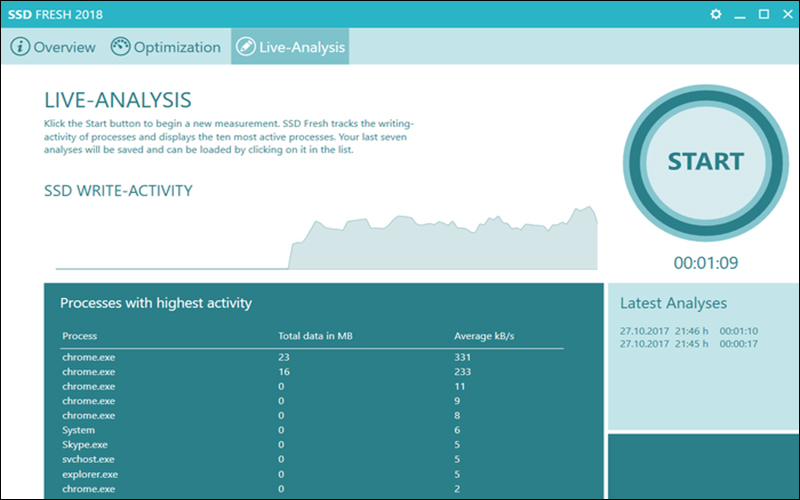Select chrome.exe row averaging 9 kB/s
This screenshot has height=500, width=800.
coord(312,401)
